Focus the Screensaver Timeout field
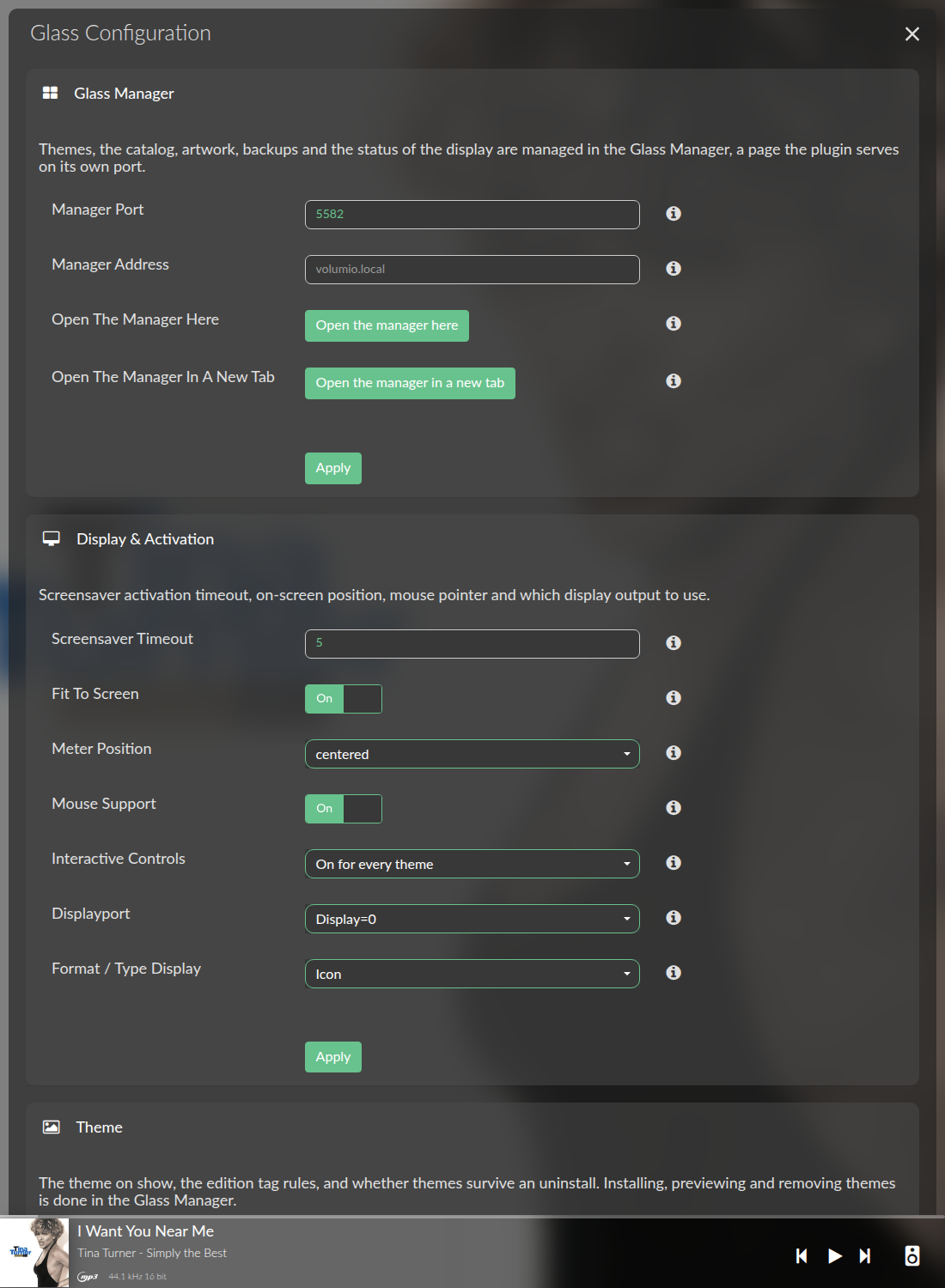Viewport: 945px width, 1288px height. pyautogui.click(x=472, y=644)
